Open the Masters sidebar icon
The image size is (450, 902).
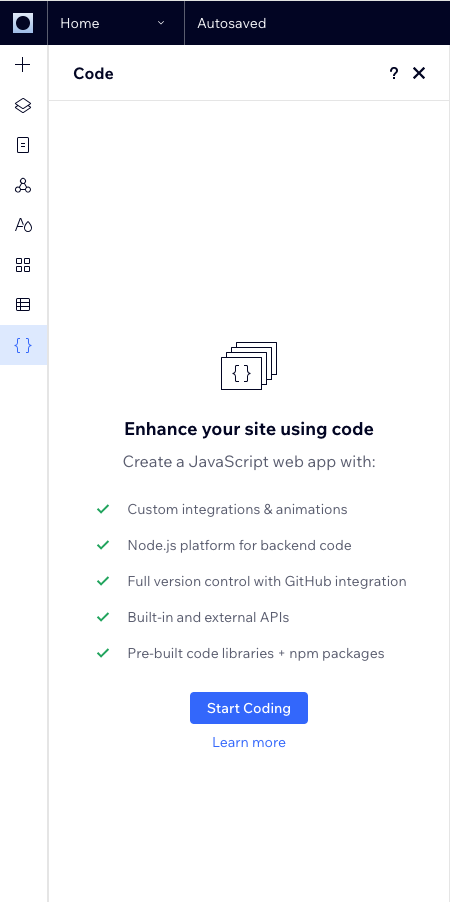(22, 185)
